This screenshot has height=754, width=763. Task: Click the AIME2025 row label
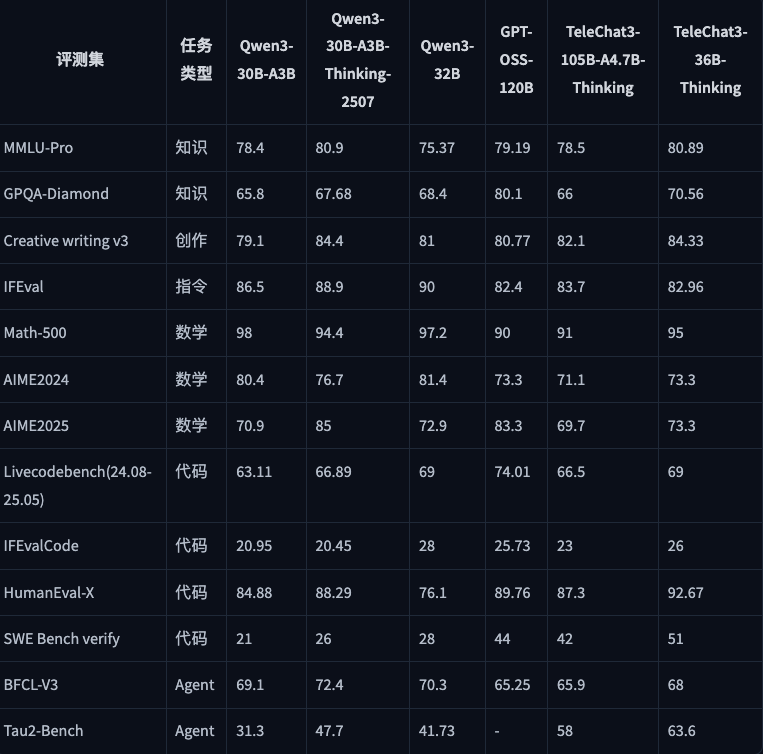click(36, 426)
